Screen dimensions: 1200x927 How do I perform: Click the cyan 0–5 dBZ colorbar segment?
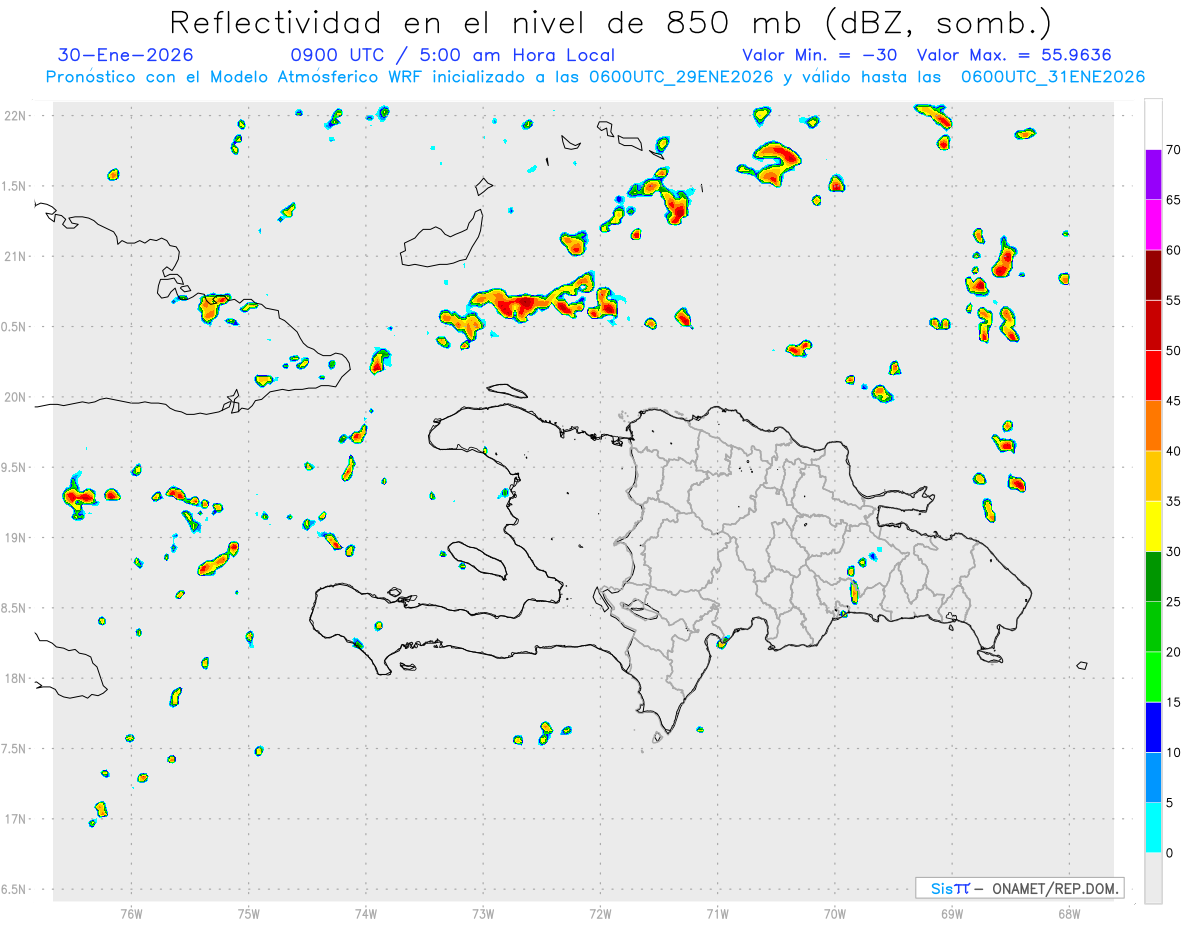coord(1153,828)
